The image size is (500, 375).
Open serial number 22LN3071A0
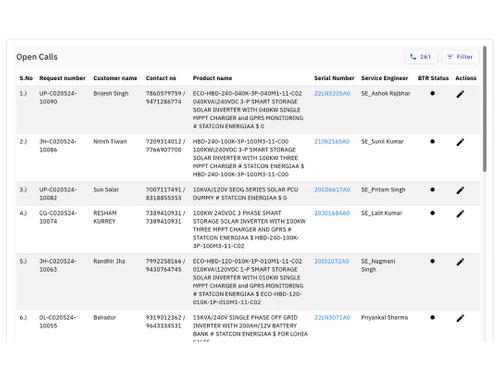coord(332,317)
